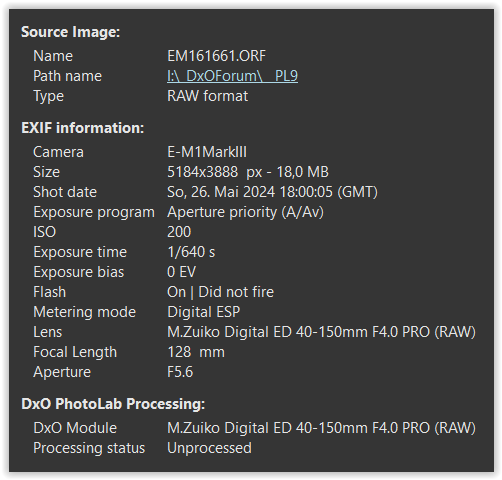Click the EXIF information heading
The height and width of the screenshot is (480, 502).
[83, 128]
